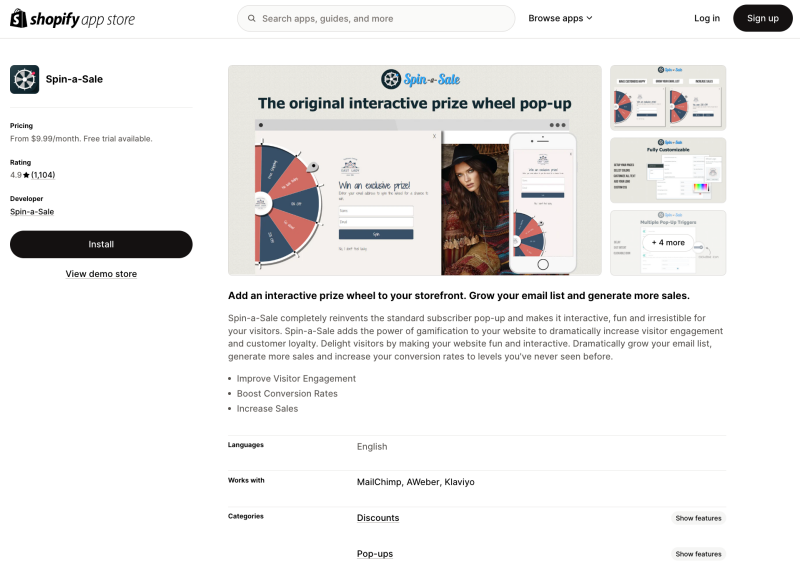
Task: Open the Pop-ups category link
Action: coord(376,554)
